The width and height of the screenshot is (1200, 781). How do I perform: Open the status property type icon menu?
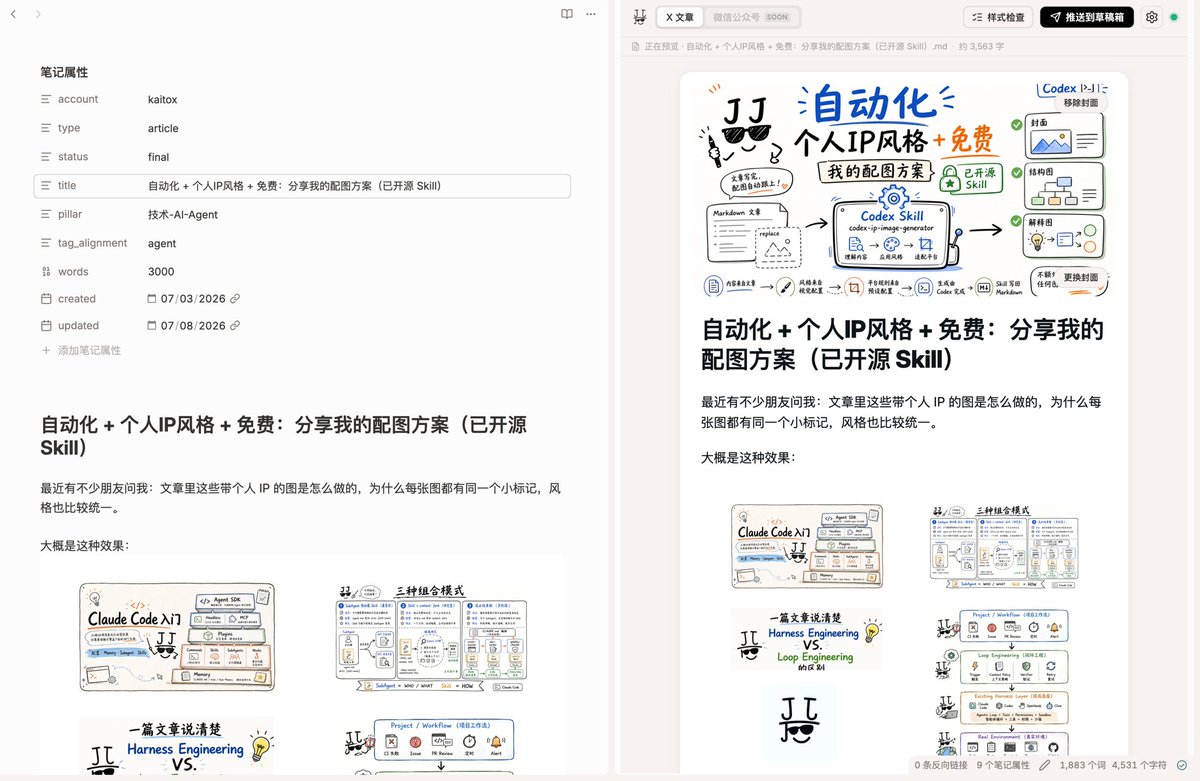point(46,157)
